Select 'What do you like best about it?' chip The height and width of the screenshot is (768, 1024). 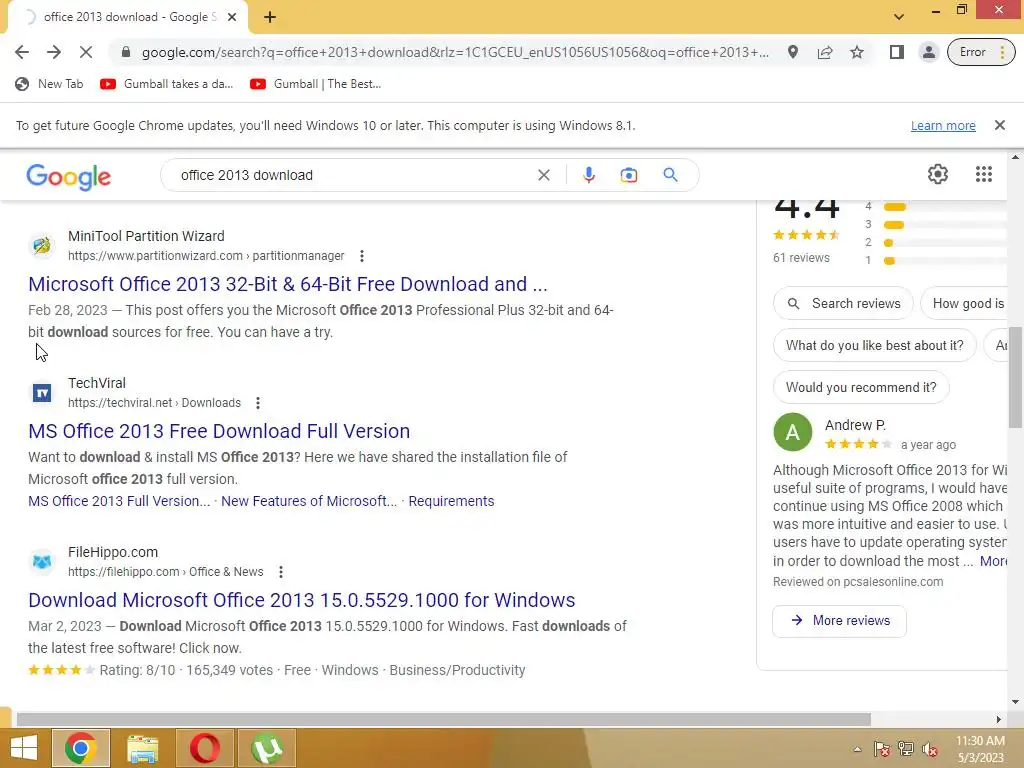coord(874,345)
